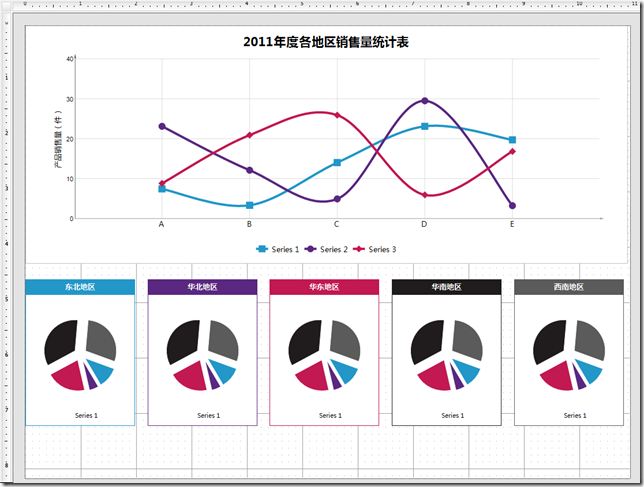
Task: Select the 东北地区 blue header
Action: [x=80, y=287]
